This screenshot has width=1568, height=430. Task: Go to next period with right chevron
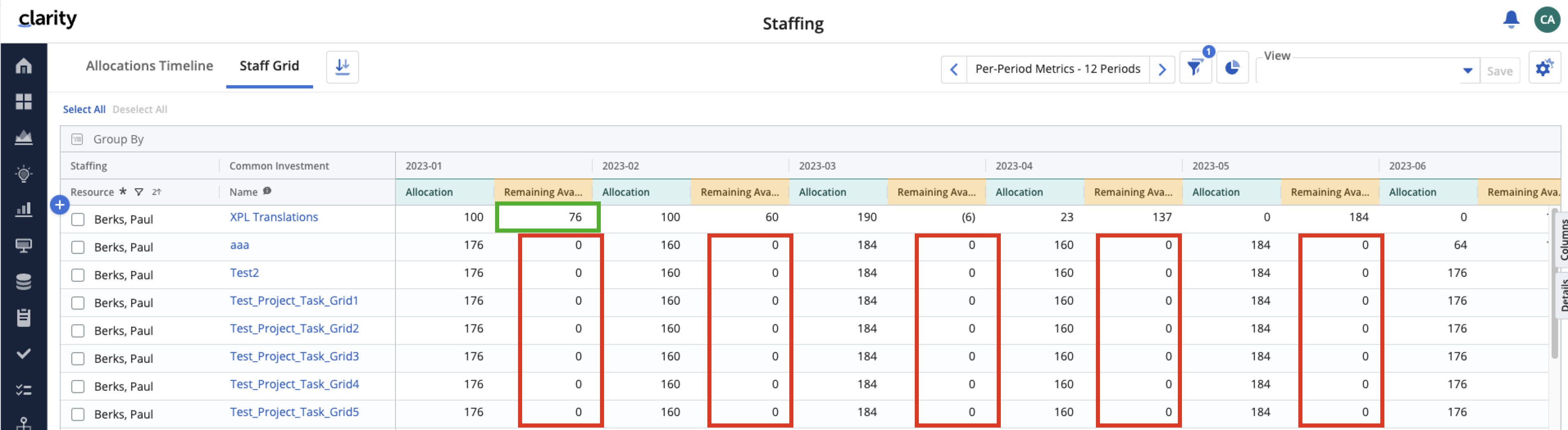pos(1162,69)
